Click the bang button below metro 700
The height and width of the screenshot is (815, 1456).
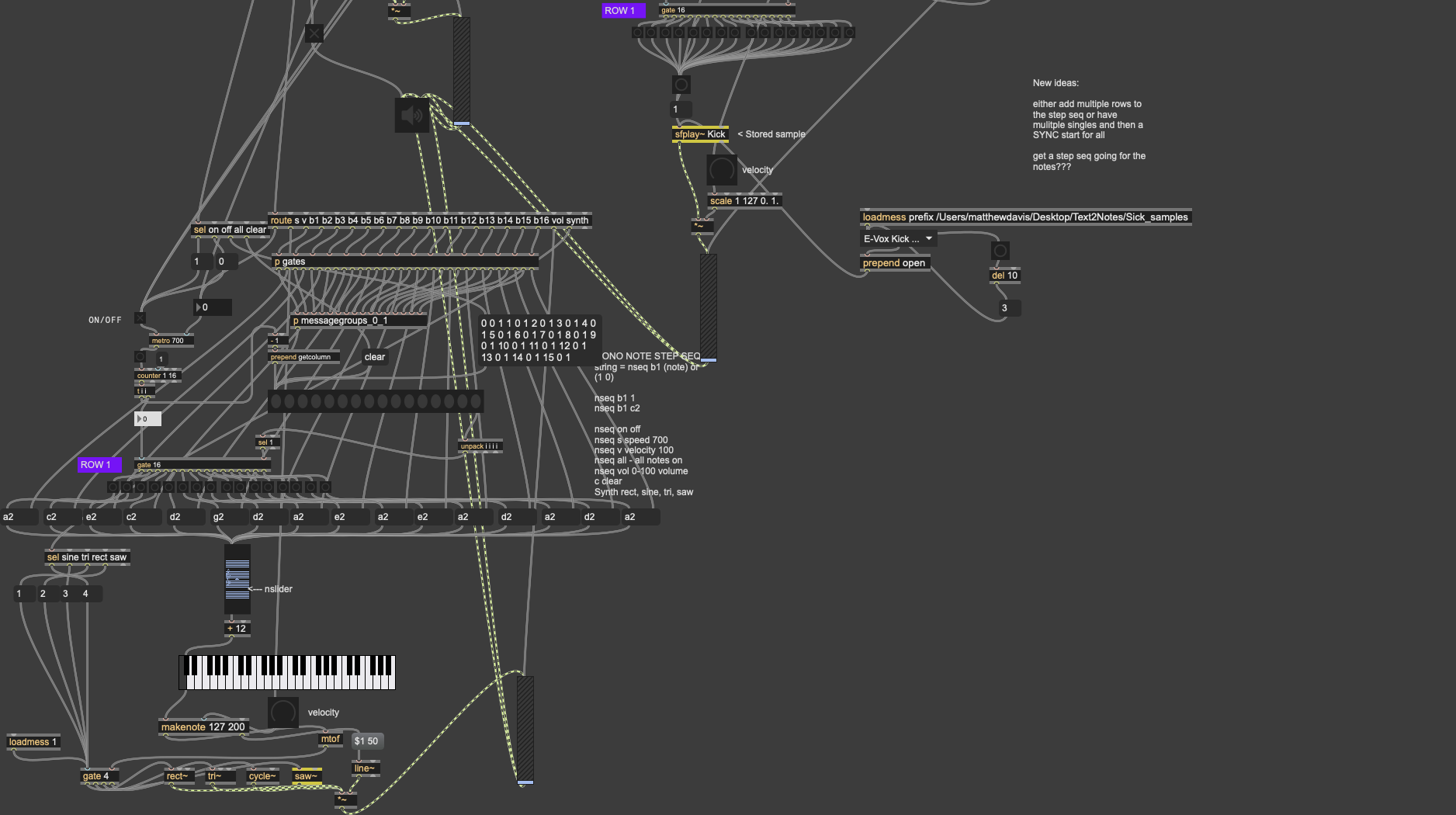(140, 357)
